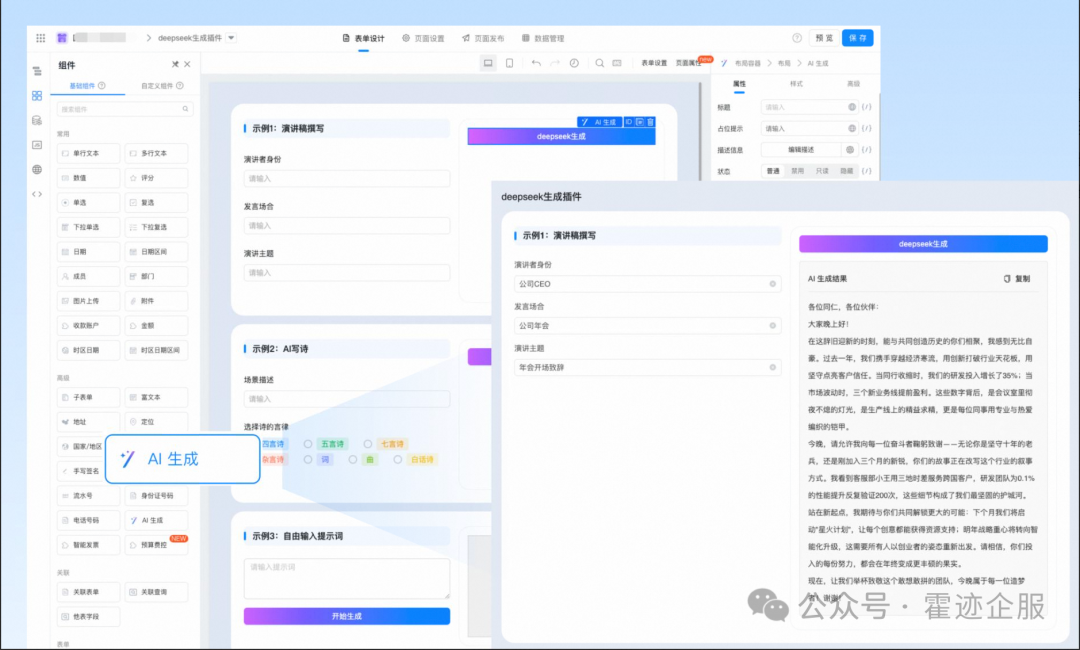1080x650 pixels.
Task: Select the small AI 生成 component tile
Action: tap(156, 521)
